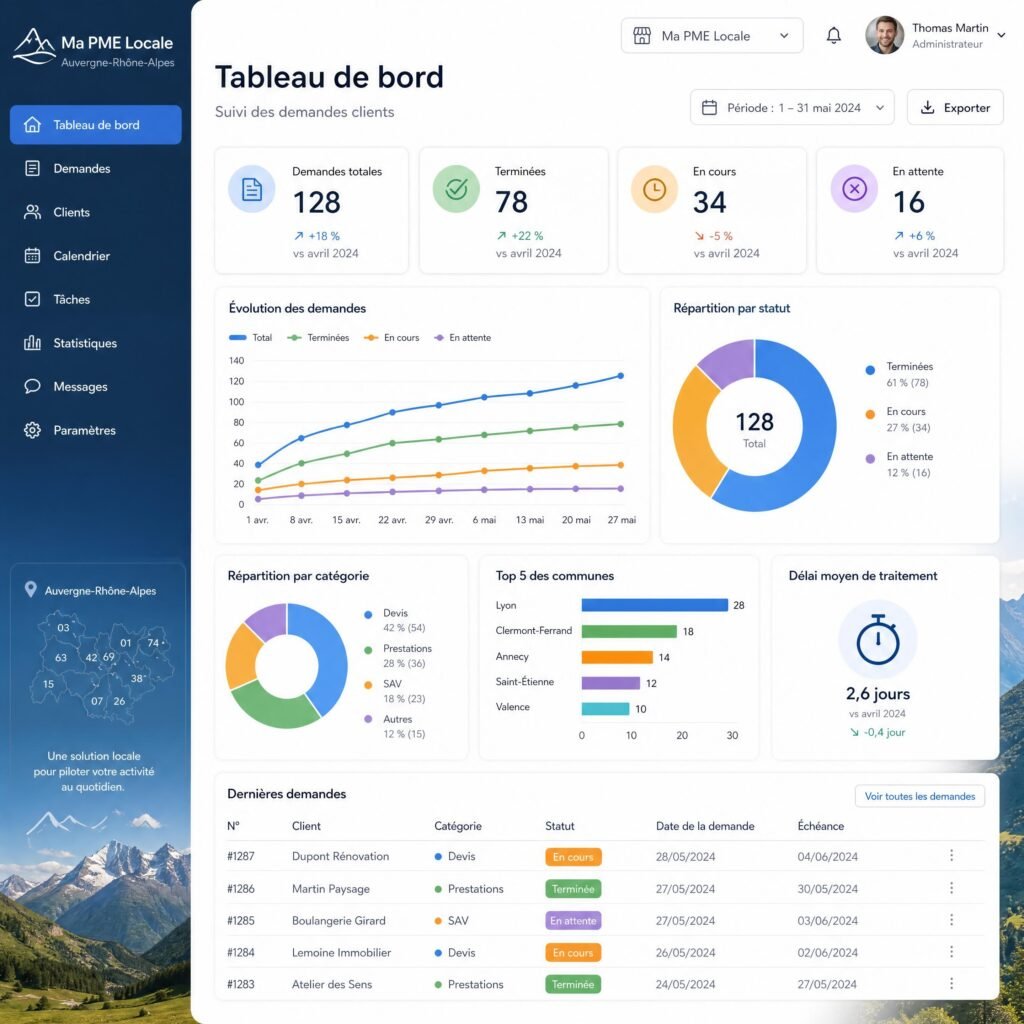
Task: Click the green check icon on Terminées card
Action: (456, 189)
